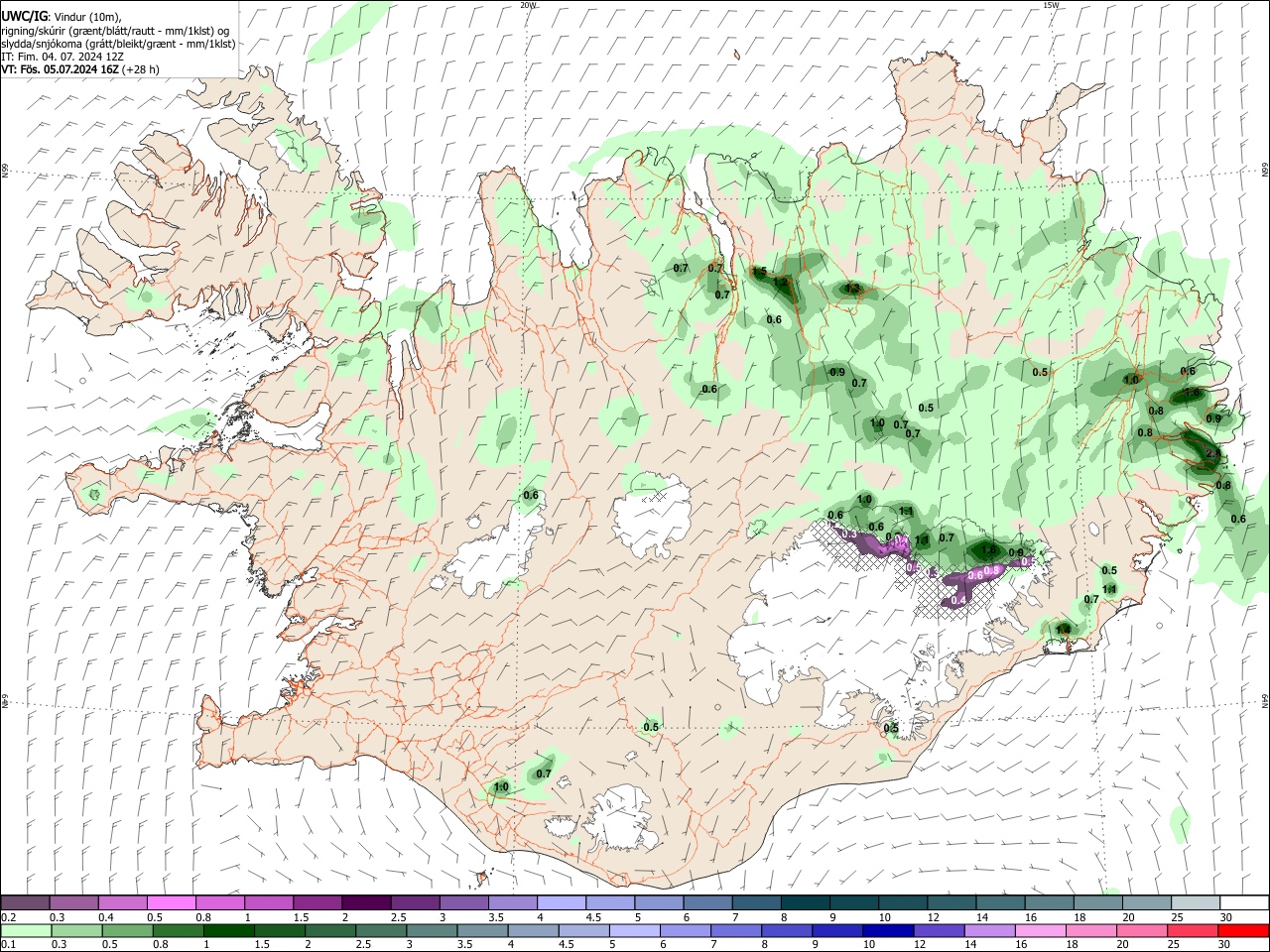Click the 20W longitude label
Image resolution: width=1270 pixels, height=952 pixels.
(529, 5)
